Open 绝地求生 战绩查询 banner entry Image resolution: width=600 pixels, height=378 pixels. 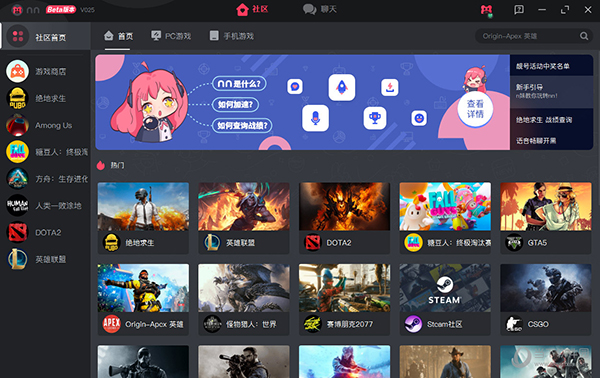pyautogui.click(x=551, y=120)
